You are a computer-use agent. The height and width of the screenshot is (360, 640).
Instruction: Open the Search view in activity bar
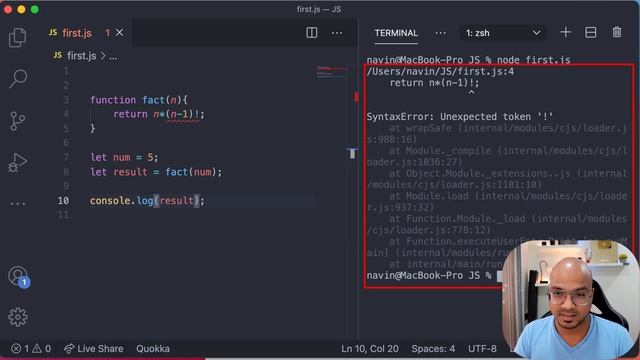pos(18,78)
